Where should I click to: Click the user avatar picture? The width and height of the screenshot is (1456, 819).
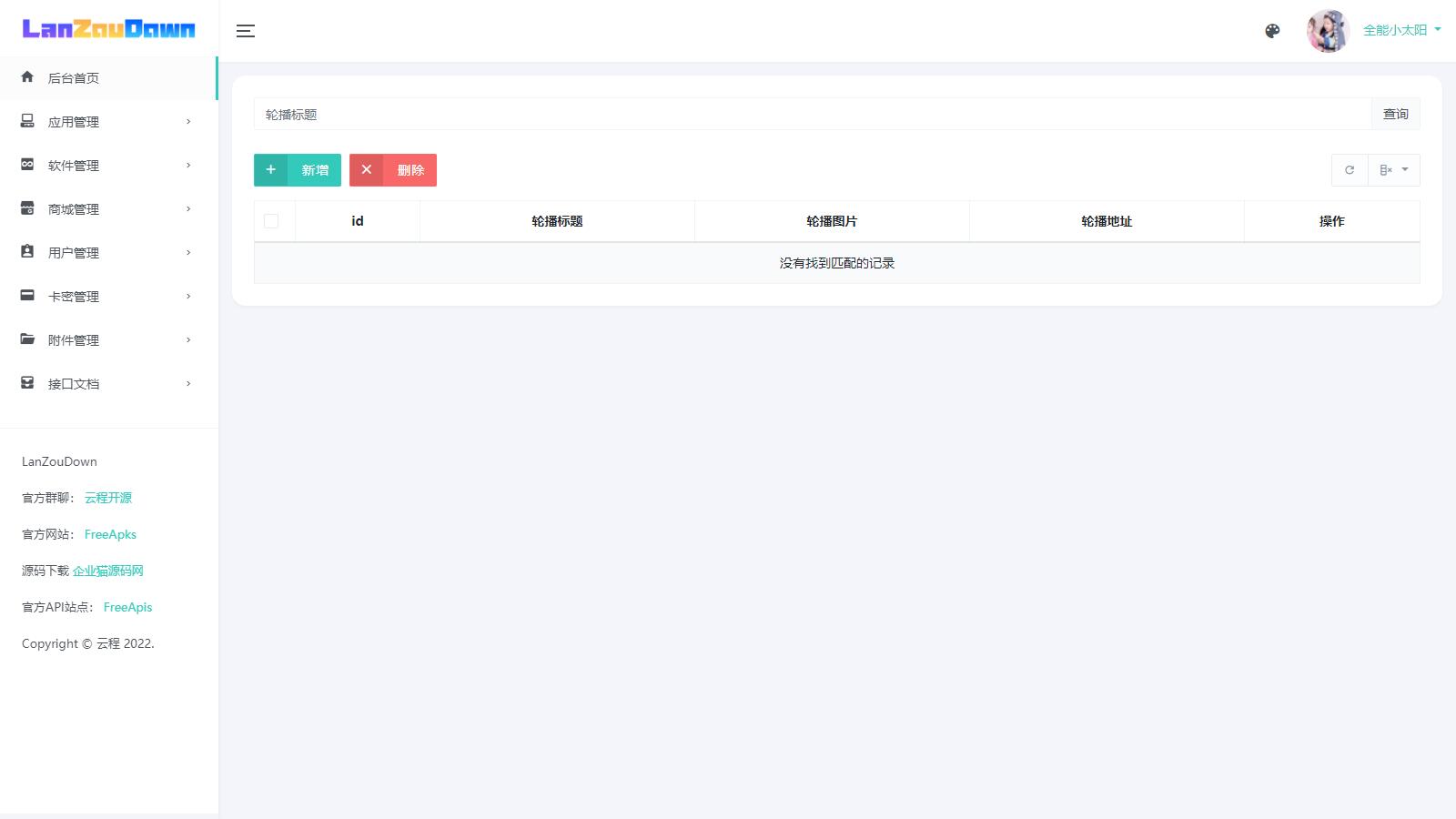coord(1328,31)
